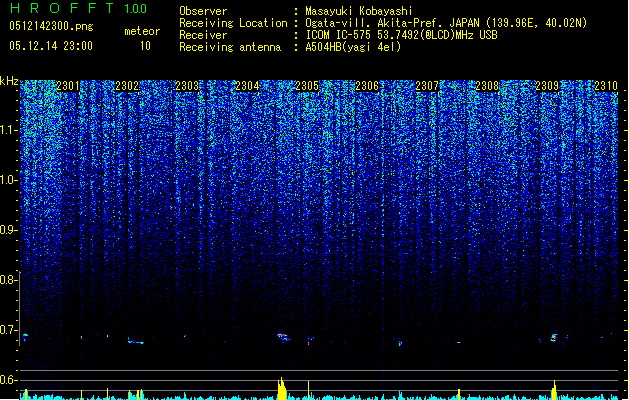
Task: Click the 0.6 frequency axis label
Action: (8, 380)
